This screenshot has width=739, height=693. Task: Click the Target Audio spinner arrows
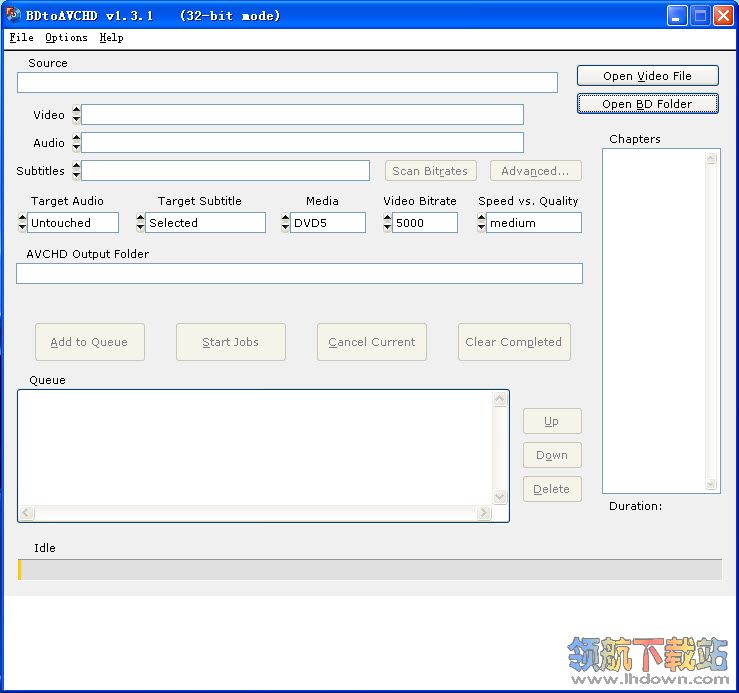pos(22,223)
